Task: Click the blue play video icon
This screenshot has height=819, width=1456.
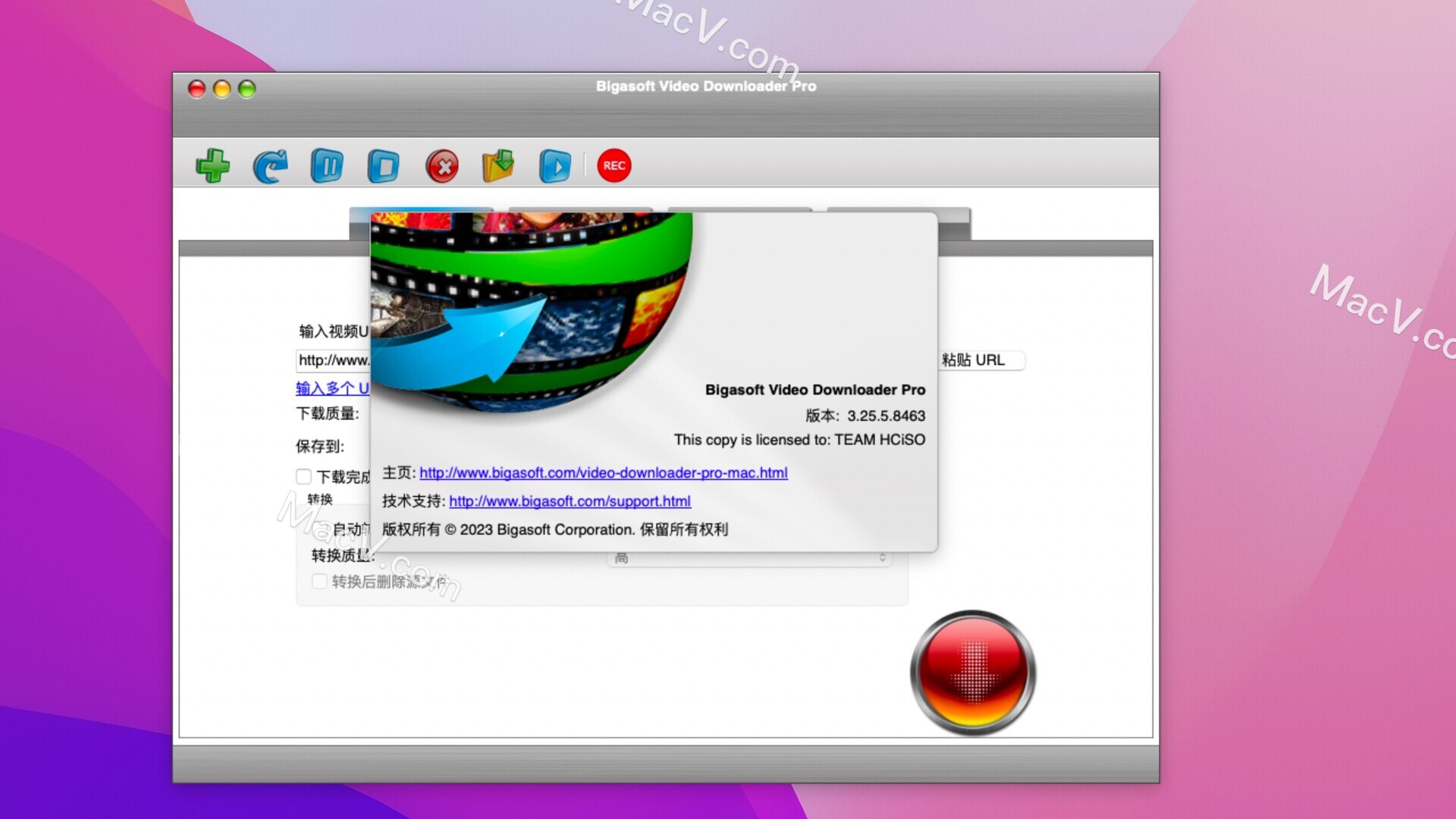Action: (555, 166)
